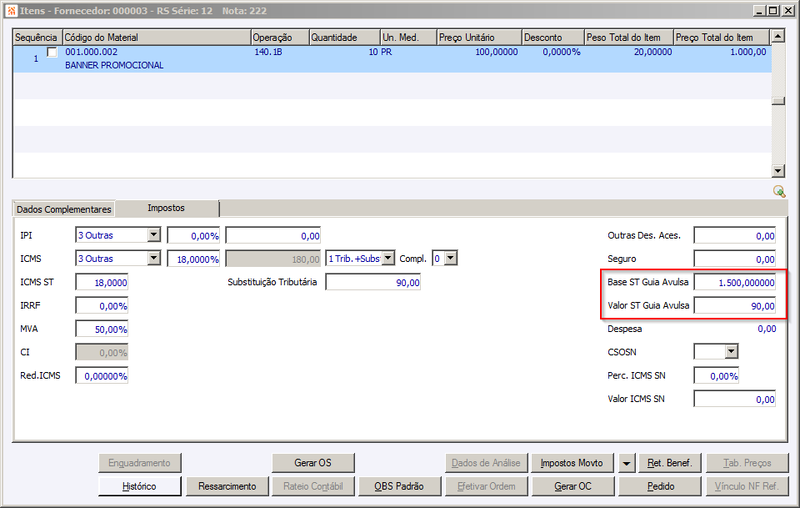
Task: Tick the checkbox on the BANNER PROMOCIONAL row
Action: coord(52,52)
